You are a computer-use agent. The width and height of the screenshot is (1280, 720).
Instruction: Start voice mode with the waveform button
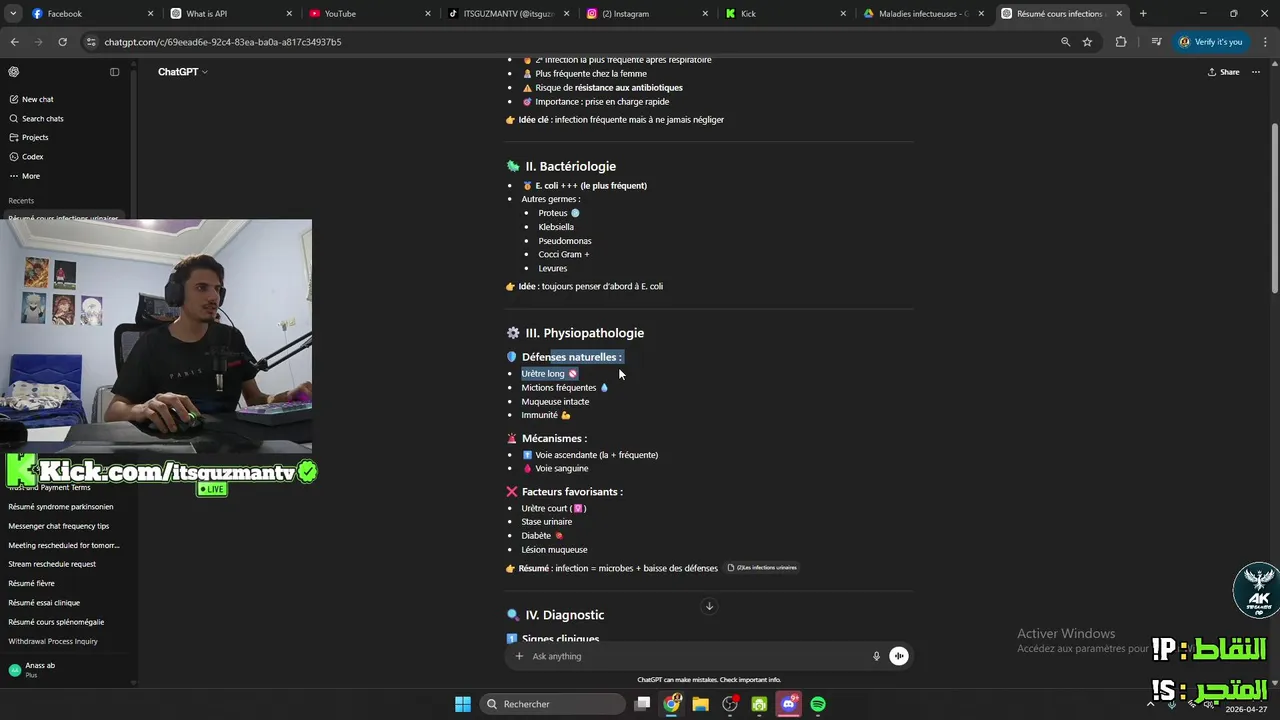[899, 656]
